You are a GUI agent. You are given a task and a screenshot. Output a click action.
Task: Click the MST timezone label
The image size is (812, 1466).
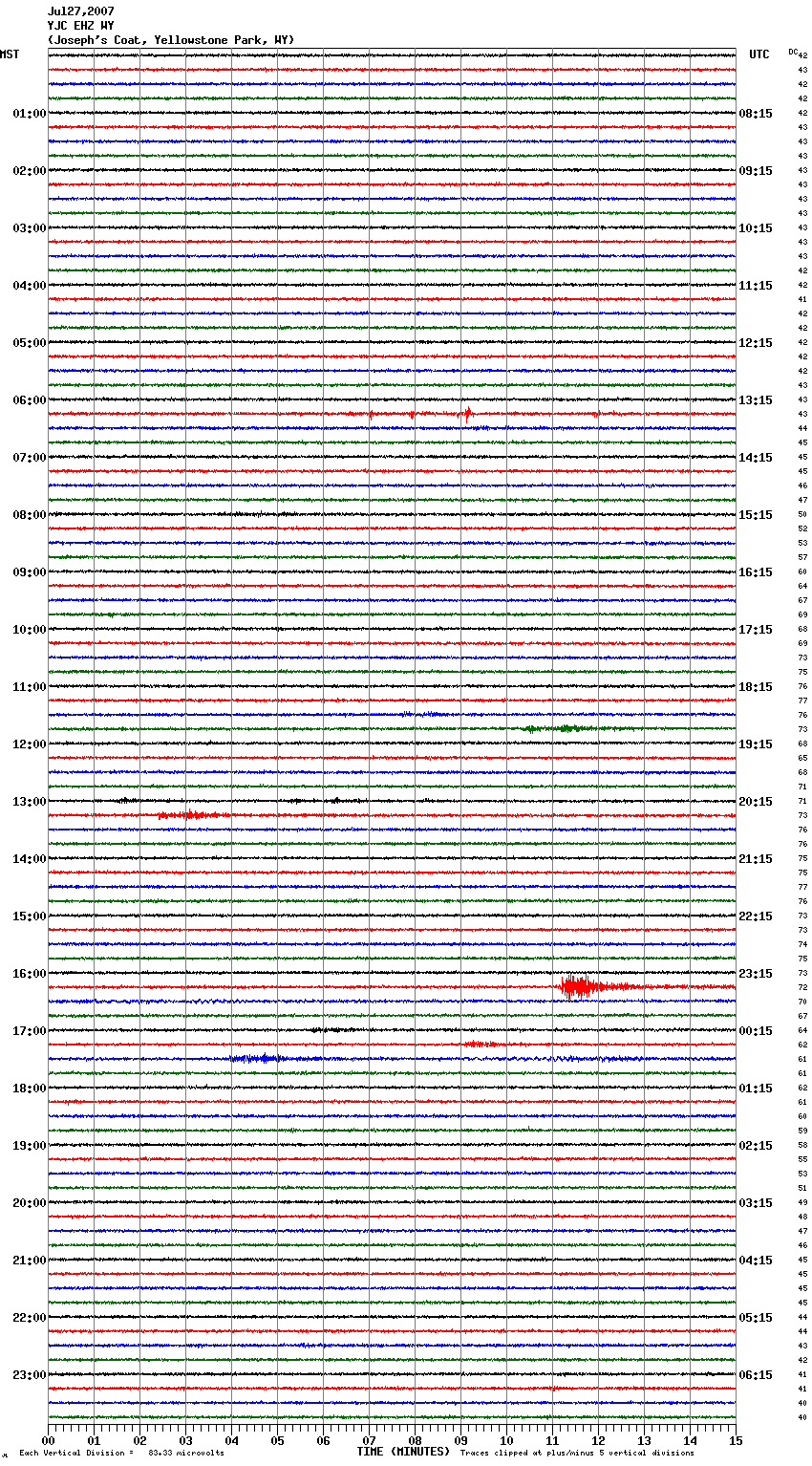10,54
